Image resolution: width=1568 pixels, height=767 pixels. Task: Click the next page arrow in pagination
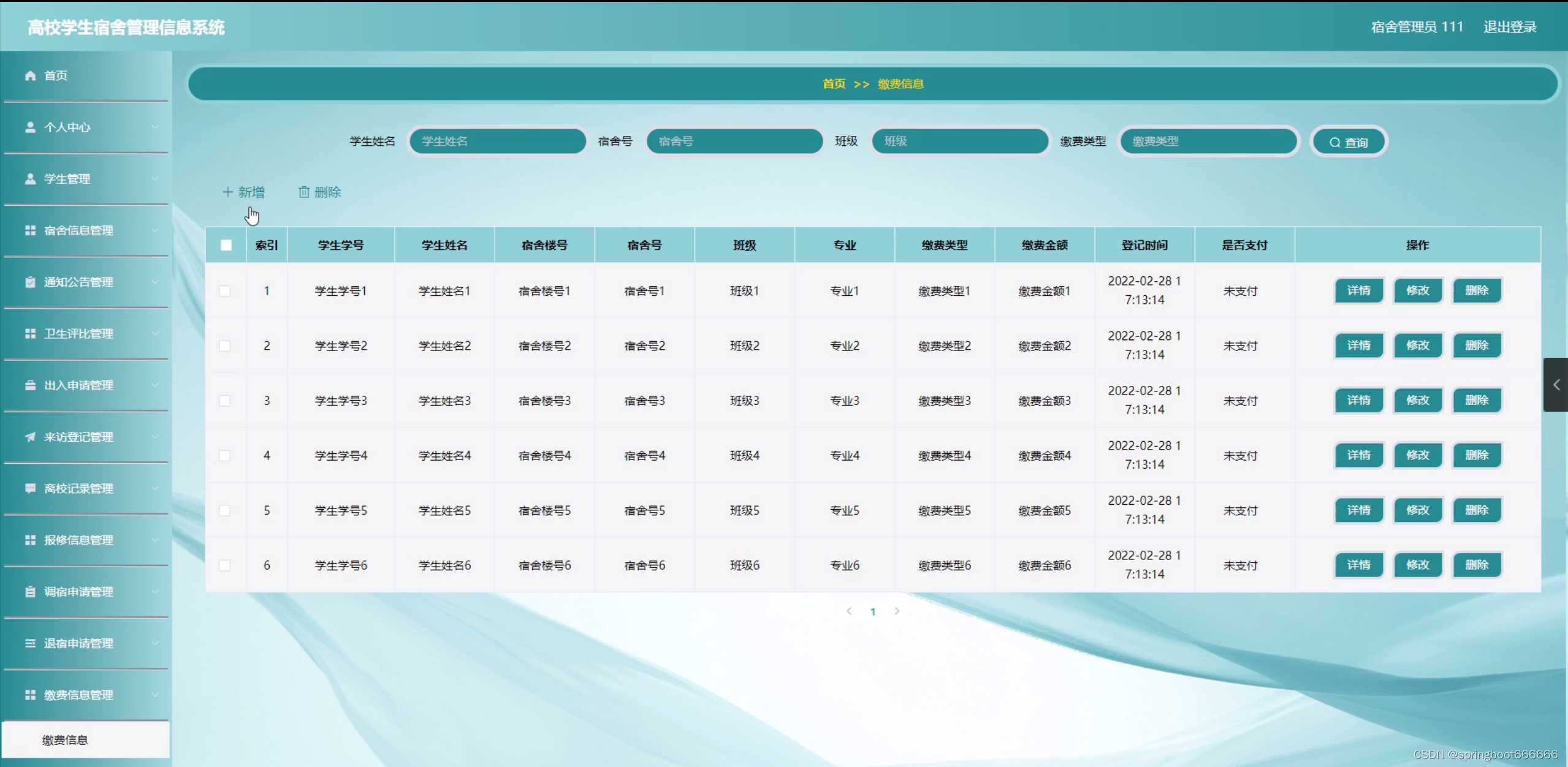pos(897,611)
